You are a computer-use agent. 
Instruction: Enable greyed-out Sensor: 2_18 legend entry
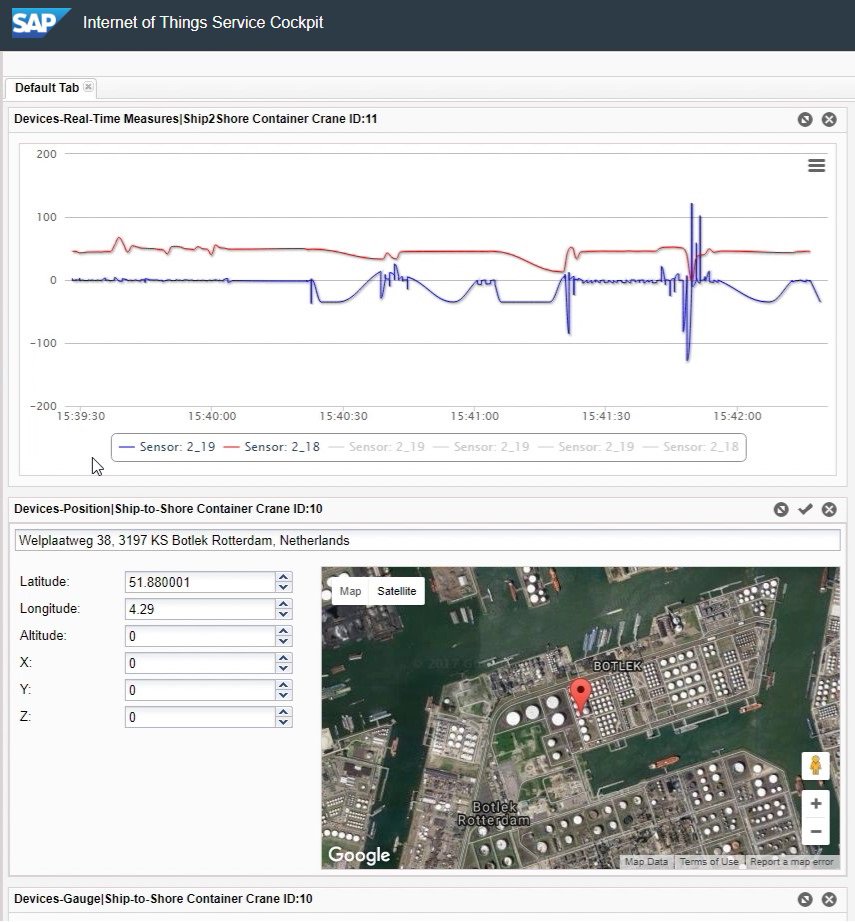click(x=691, y=447)
